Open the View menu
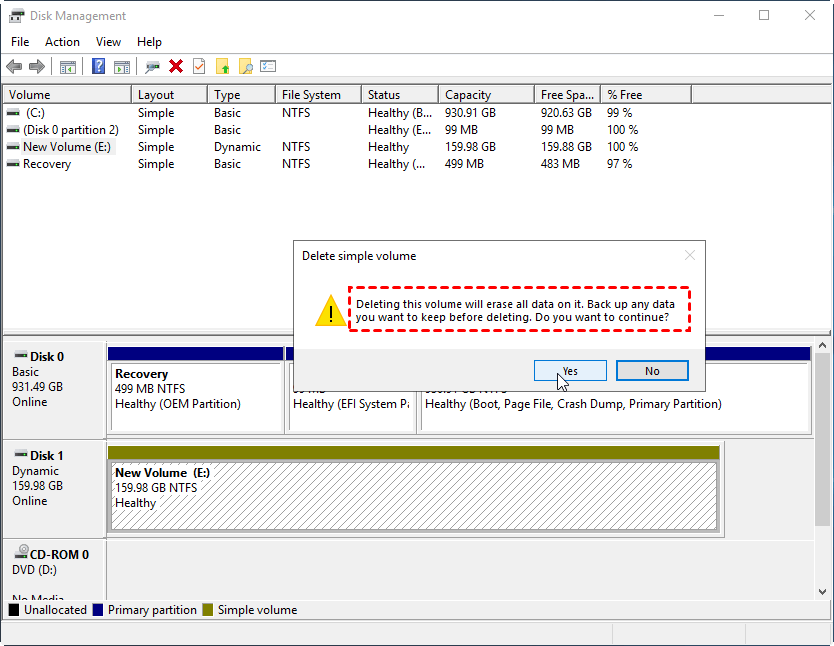834x646 pixels. (x=108, y=42)
